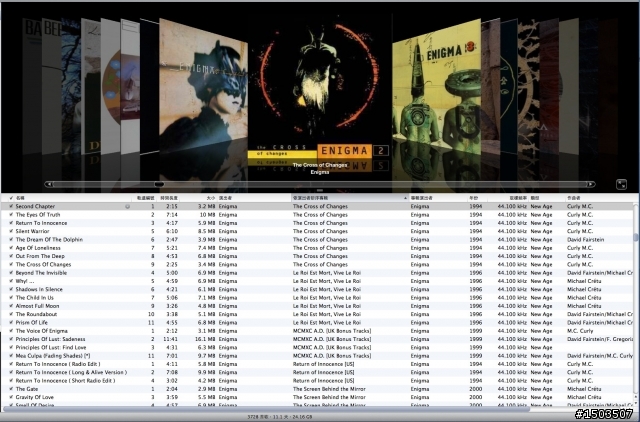The image size is (640, 422).
Task: Select the masked woman Enigma album cover
Action: [203, 84]
